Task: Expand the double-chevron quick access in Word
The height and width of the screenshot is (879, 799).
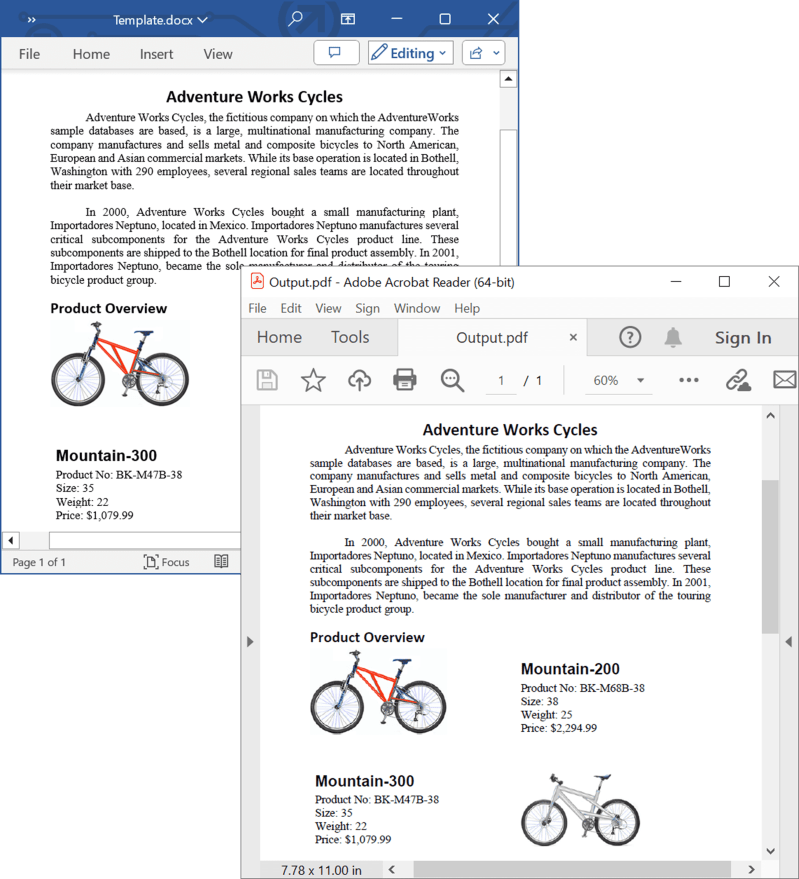Action: pos(31,20)
